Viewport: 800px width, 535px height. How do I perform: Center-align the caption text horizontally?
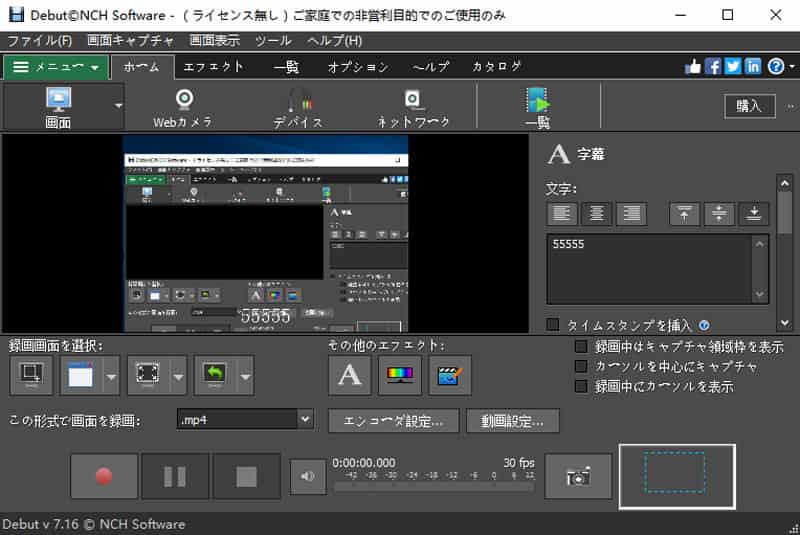[x=596, y=213]
